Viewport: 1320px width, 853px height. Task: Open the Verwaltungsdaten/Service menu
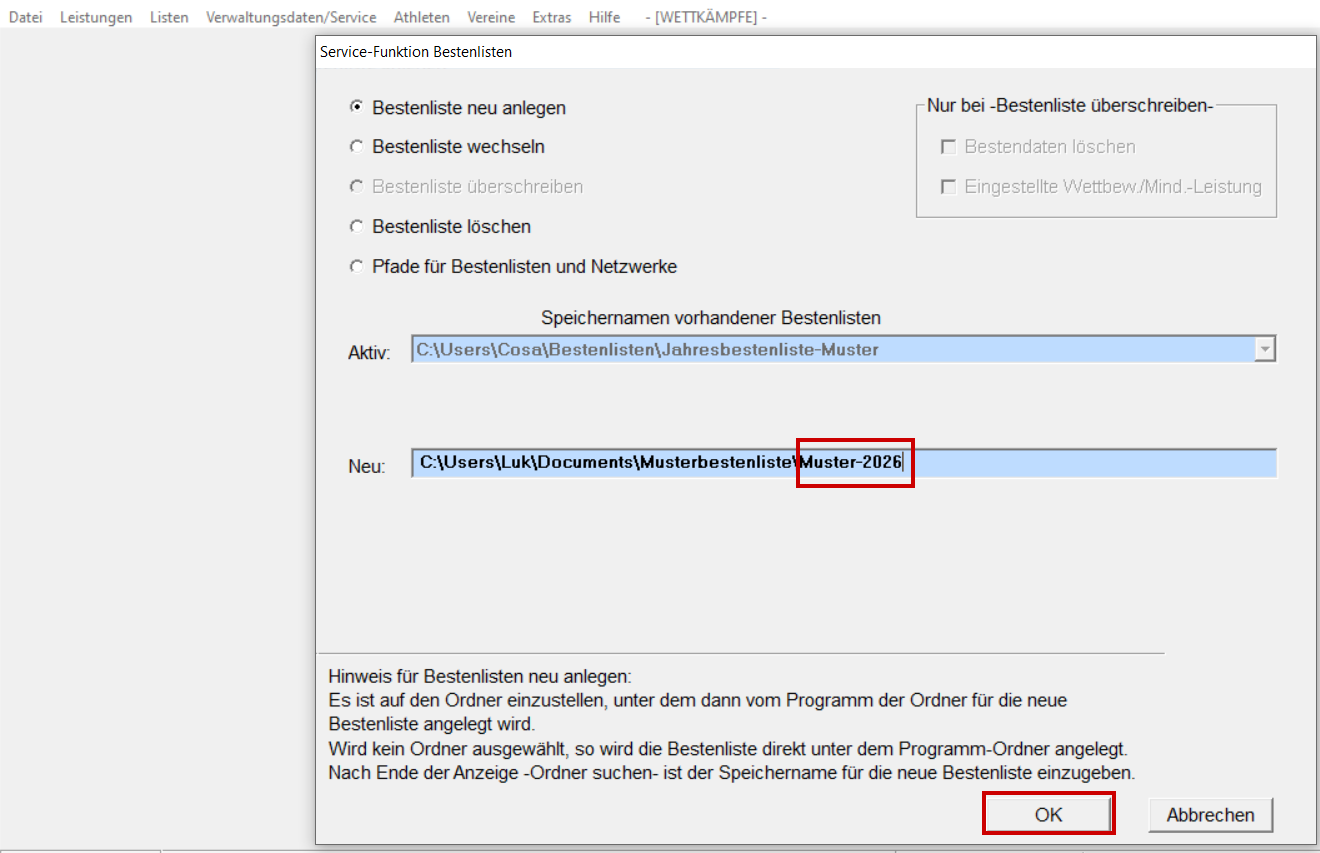click(x=291, y=17)
